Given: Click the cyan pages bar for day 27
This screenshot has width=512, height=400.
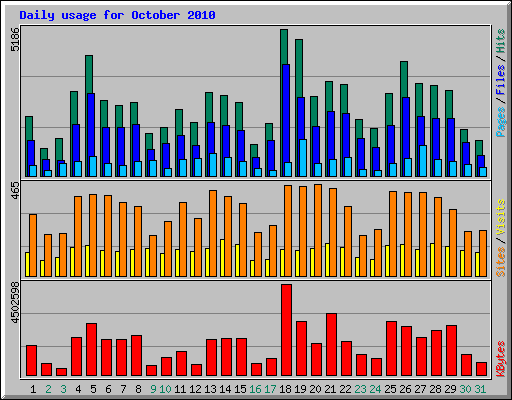Looking at the screenshot, I should click(x=423, y=161).
